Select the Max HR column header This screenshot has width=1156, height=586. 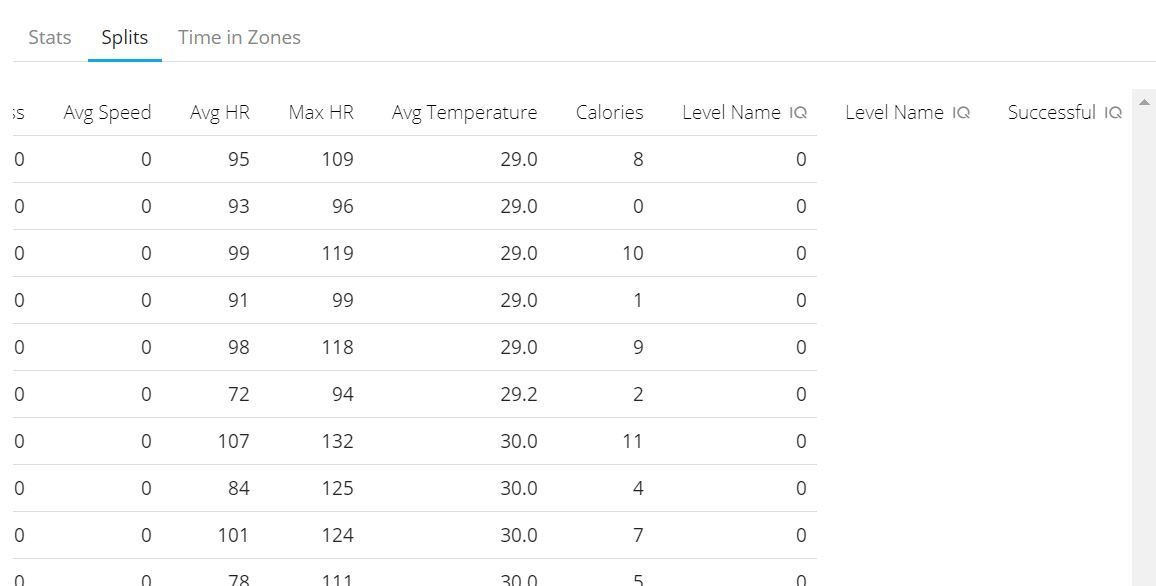[x=321, y=113]
